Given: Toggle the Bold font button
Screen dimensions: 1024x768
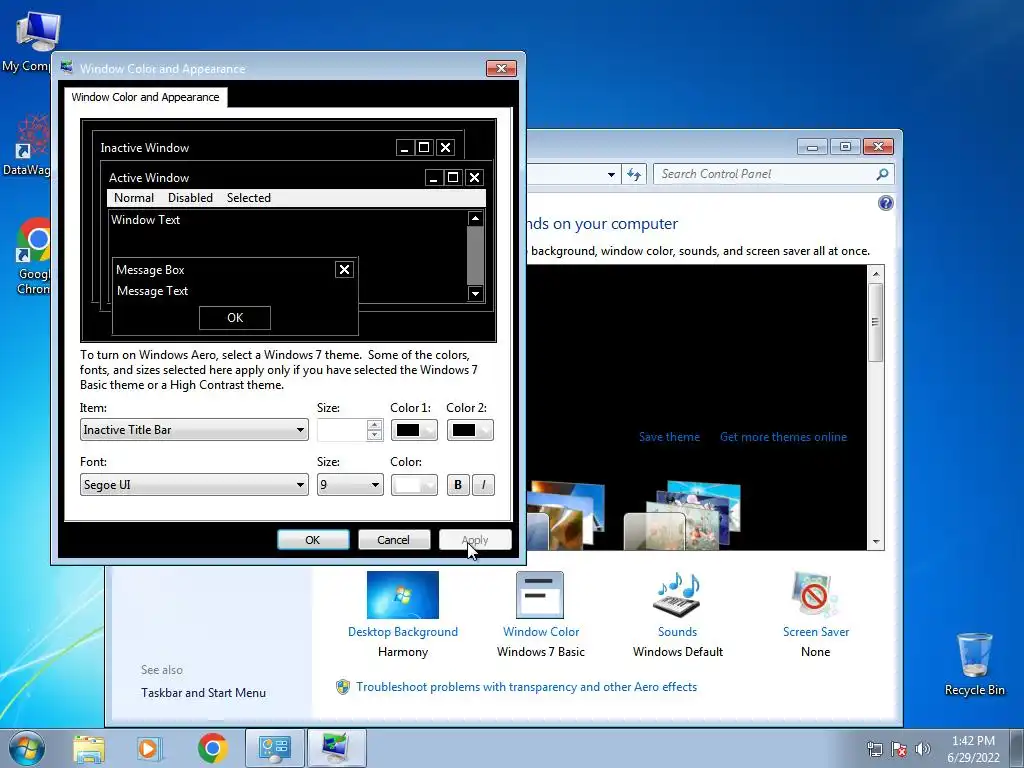Looking at the screenshot, I should [x=458, y=485].
